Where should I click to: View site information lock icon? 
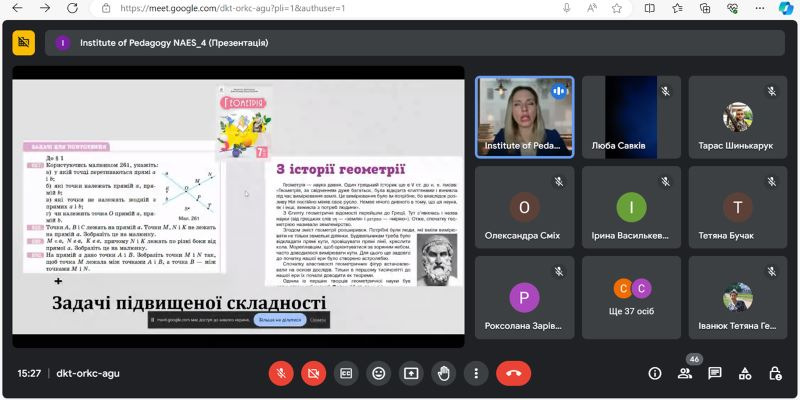[106, 8]
